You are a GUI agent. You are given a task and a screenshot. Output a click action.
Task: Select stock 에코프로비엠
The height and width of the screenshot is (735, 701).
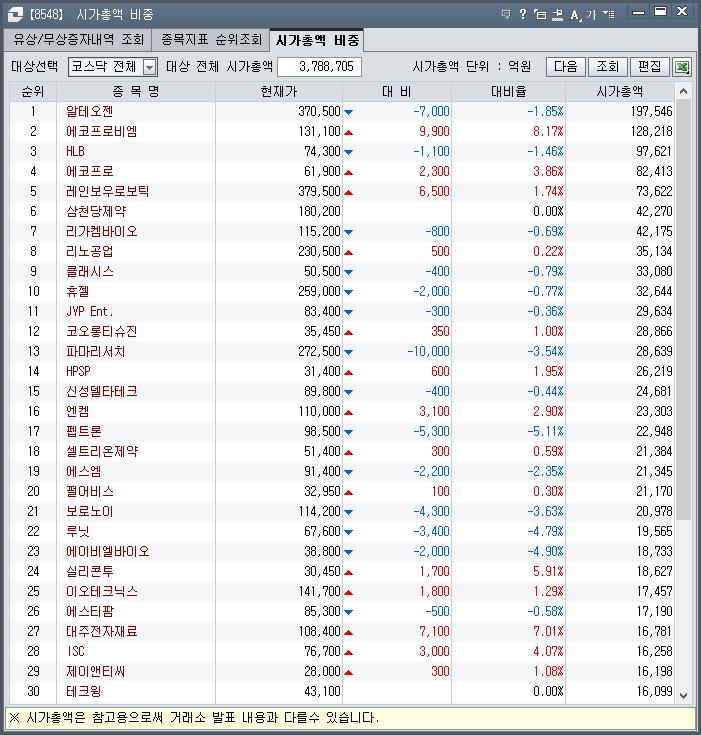tap(101, 131)
